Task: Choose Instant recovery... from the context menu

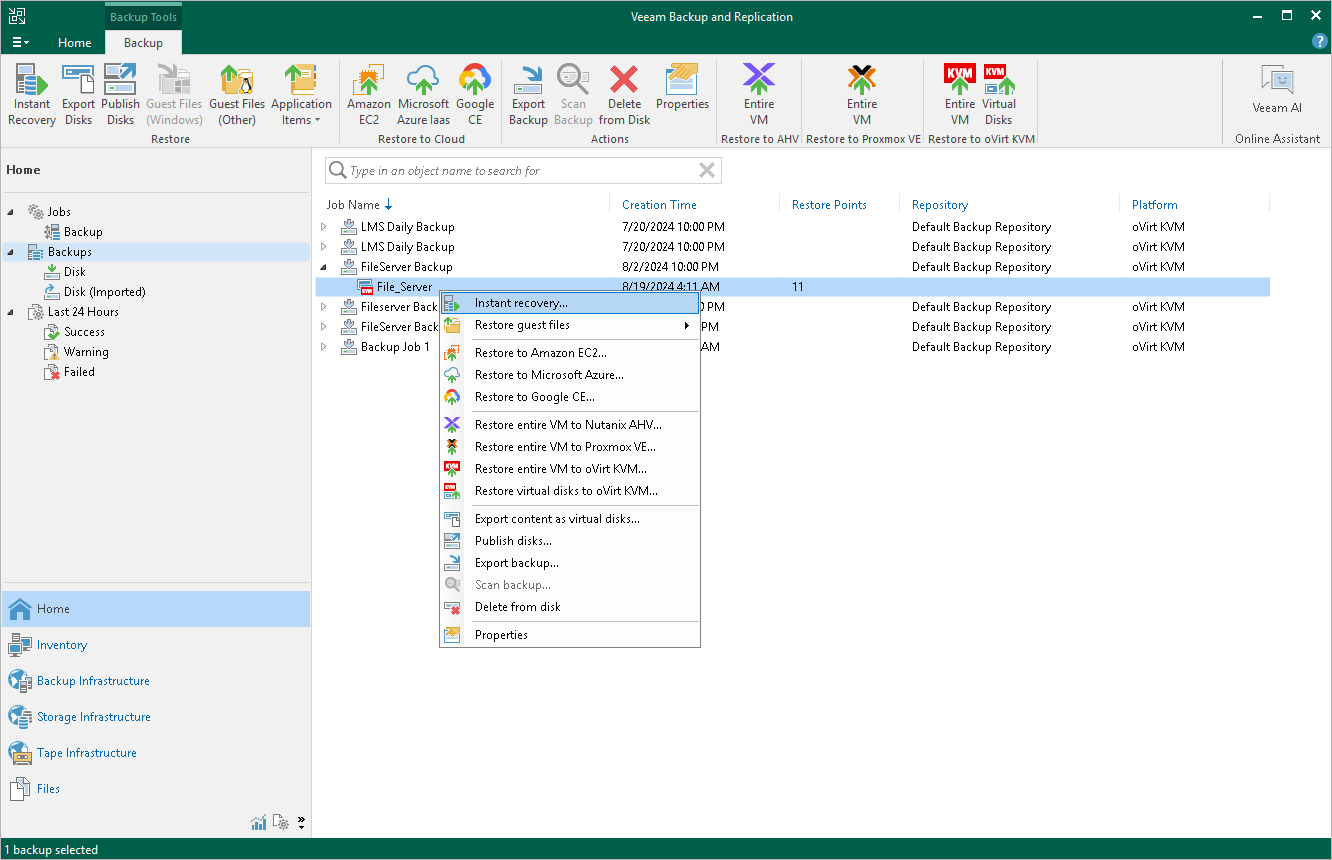Action: tap(570, 303)
